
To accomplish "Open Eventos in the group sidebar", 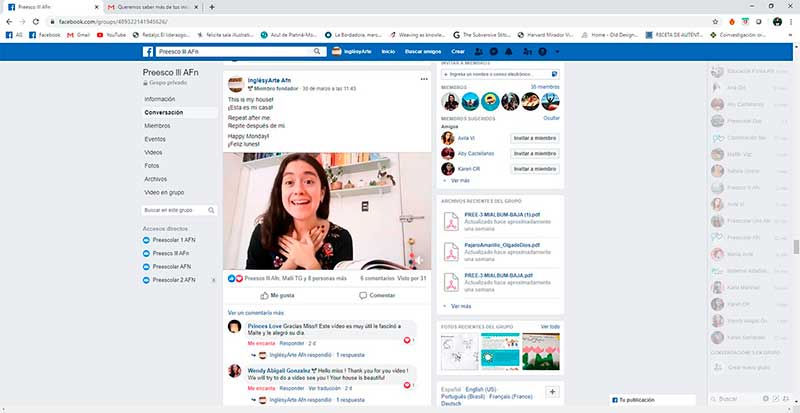I will [155, 139].
